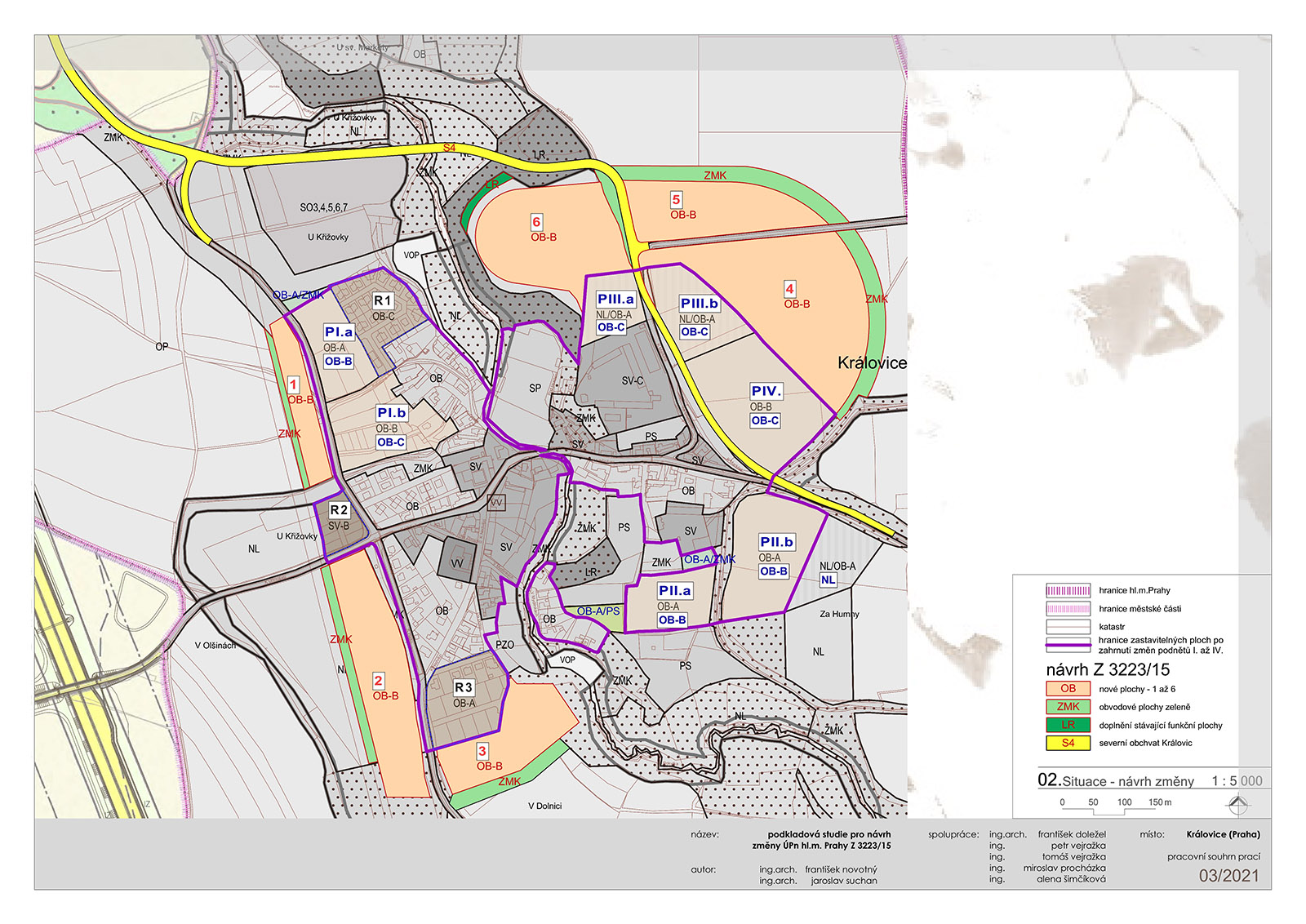Click the nové plochy - 1 až 6 legend entry
This screenshot has width=1306, height=924.
pos(1137,689)
